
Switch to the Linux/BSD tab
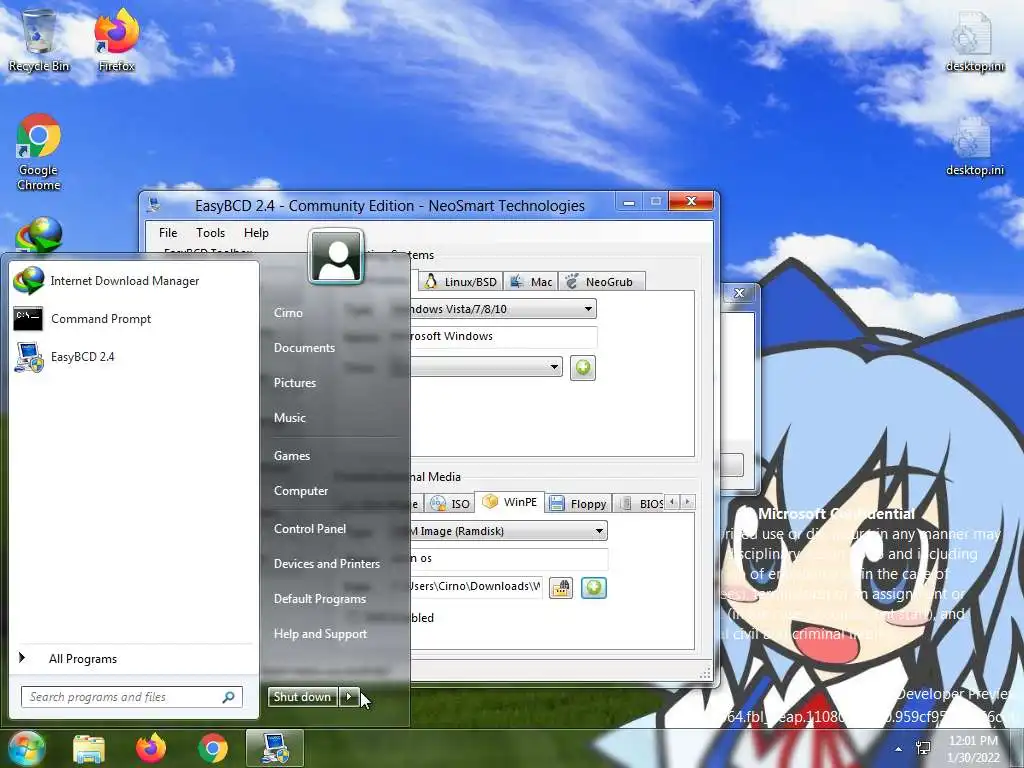(461, 281)
